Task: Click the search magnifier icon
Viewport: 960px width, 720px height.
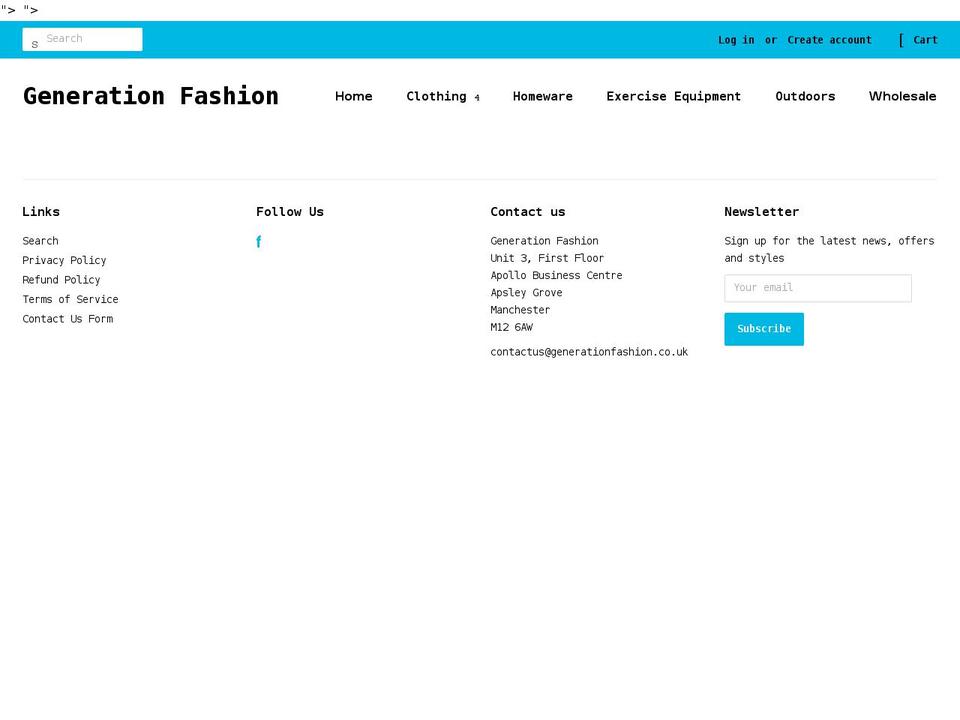Action: tap(35, 42)
